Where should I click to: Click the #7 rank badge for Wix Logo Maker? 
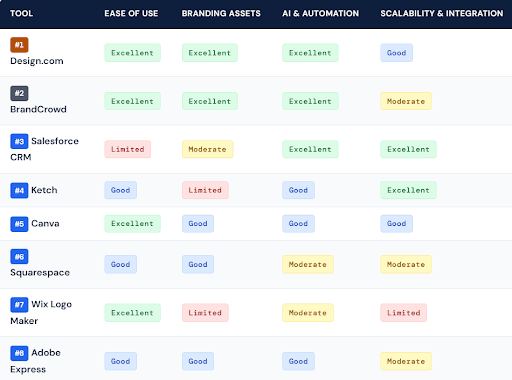[x=19, y=305]
